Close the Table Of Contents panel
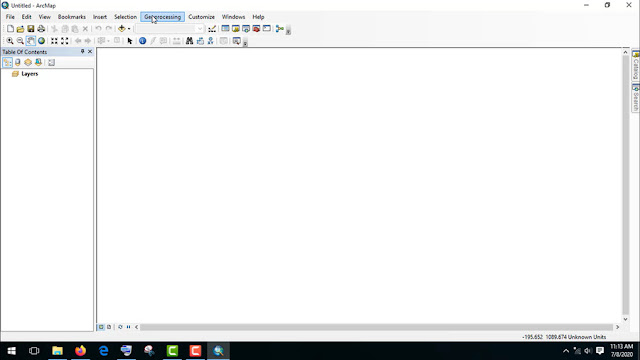Screen dimensions: 640x360 click(90, 51)
